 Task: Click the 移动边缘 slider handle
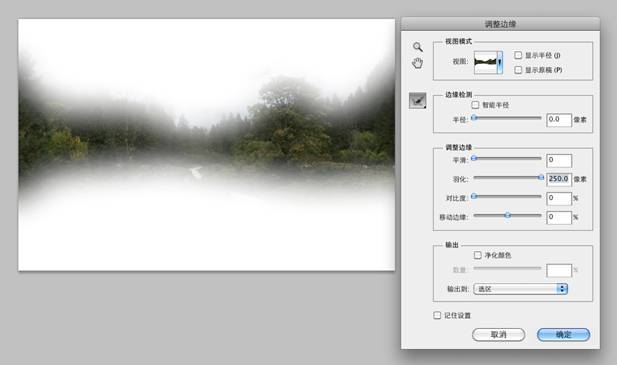508,215
